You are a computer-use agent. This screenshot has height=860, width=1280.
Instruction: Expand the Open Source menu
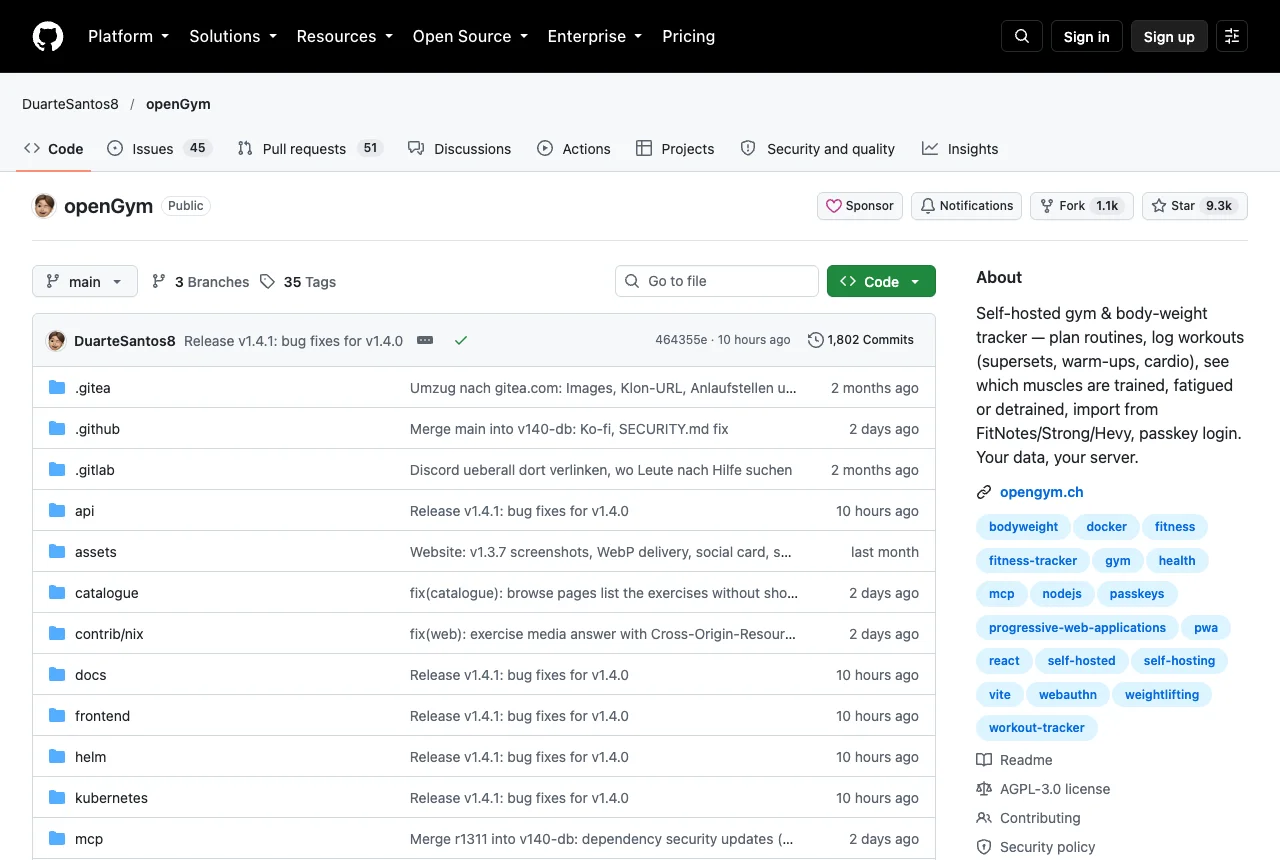tap(470, 36)
